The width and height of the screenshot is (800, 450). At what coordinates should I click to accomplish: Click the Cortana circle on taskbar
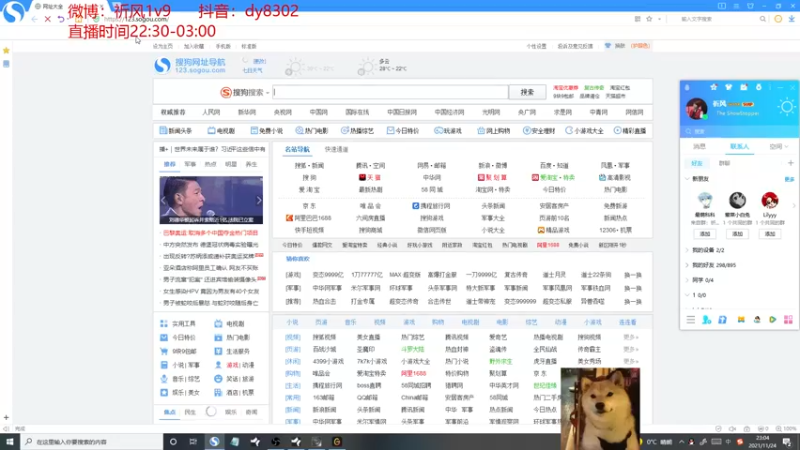click(x=173, y=442)
